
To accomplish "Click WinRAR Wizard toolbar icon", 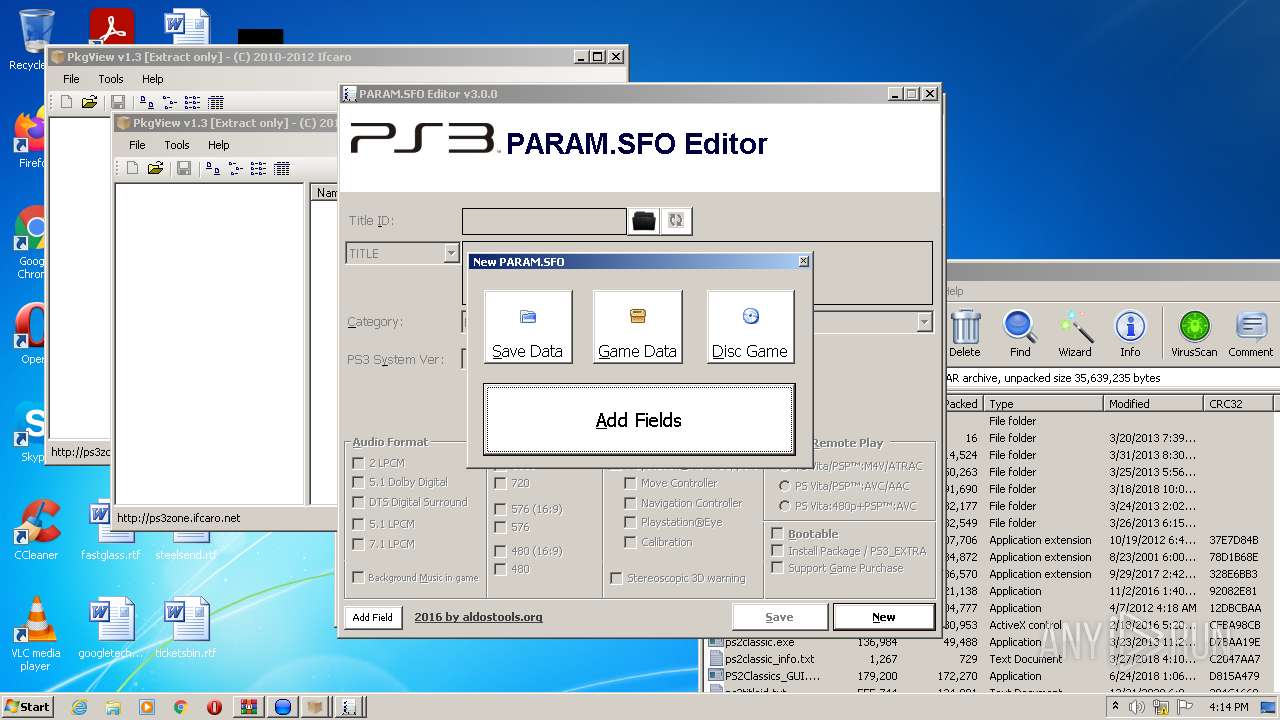I will coord(1075,333).
